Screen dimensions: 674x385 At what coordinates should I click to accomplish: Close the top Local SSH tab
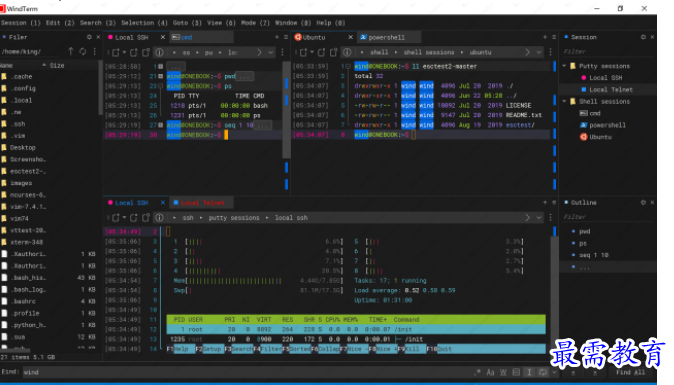[162, 37]
